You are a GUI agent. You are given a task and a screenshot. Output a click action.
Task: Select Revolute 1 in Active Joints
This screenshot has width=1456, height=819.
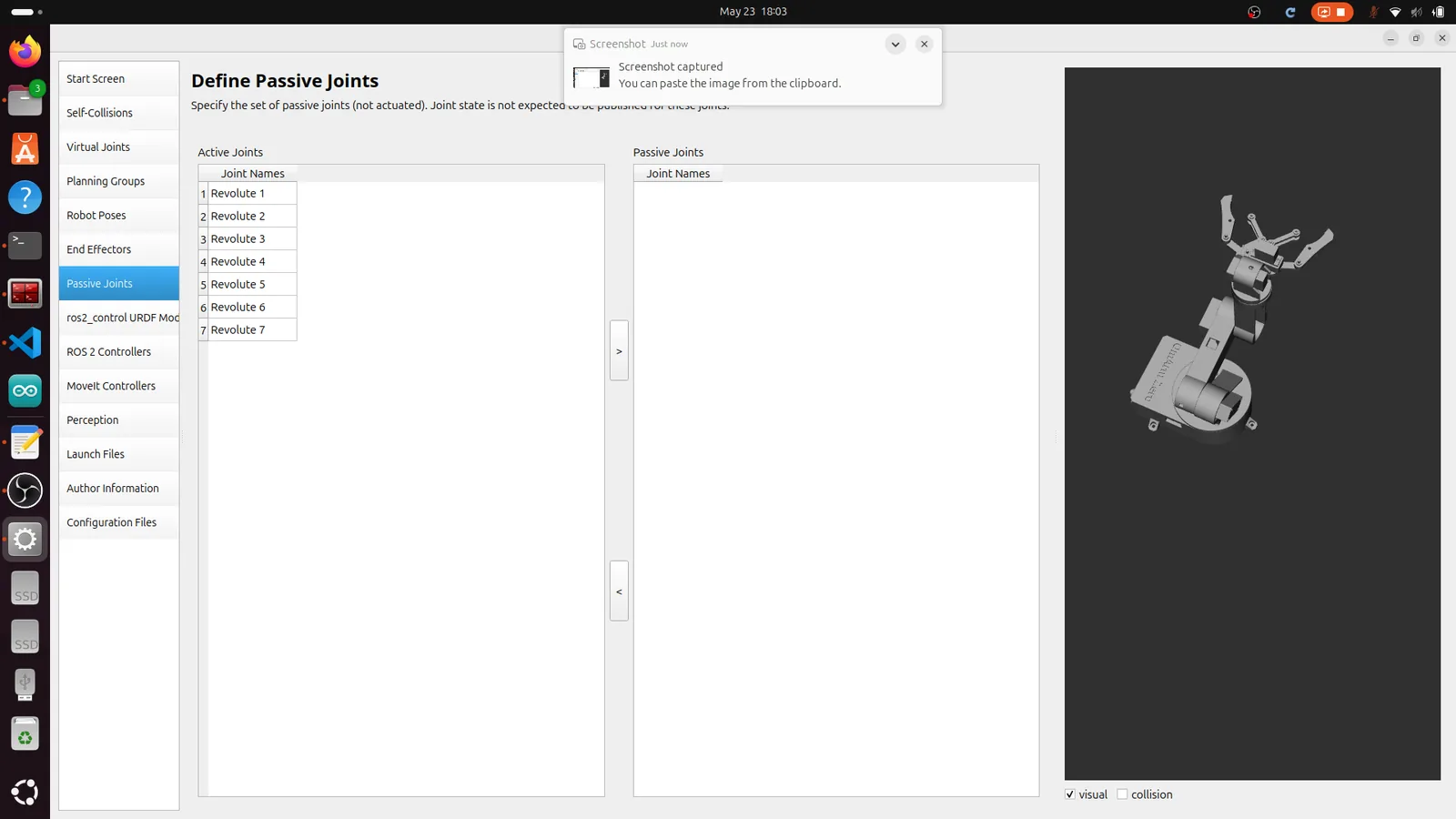click(252, 193)
